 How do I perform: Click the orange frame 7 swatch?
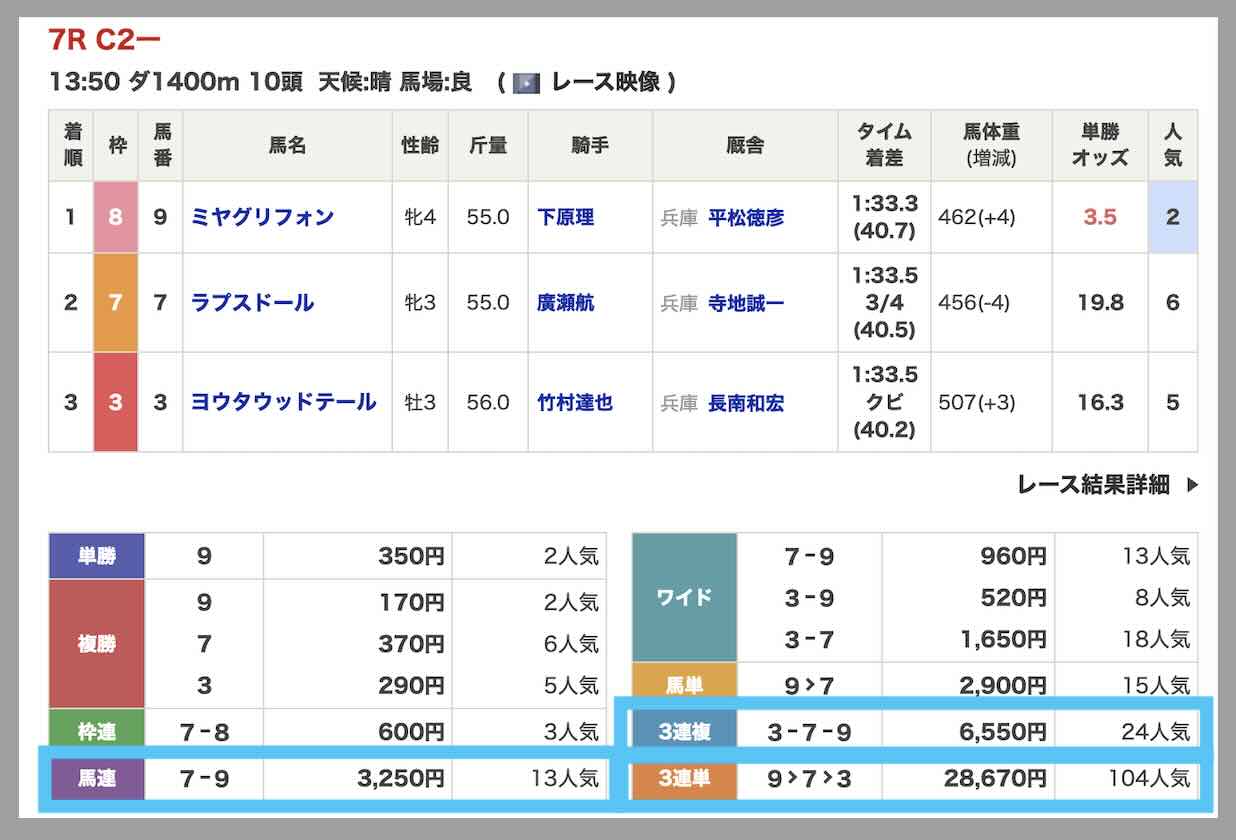[116, 302]
